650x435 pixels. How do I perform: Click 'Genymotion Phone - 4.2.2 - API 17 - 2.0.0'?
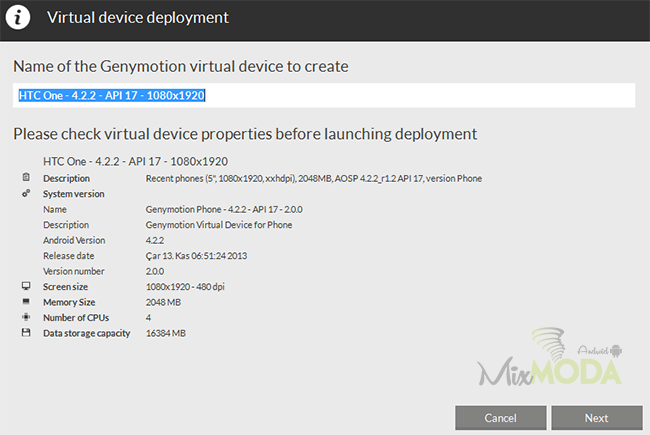click(224, 209)
